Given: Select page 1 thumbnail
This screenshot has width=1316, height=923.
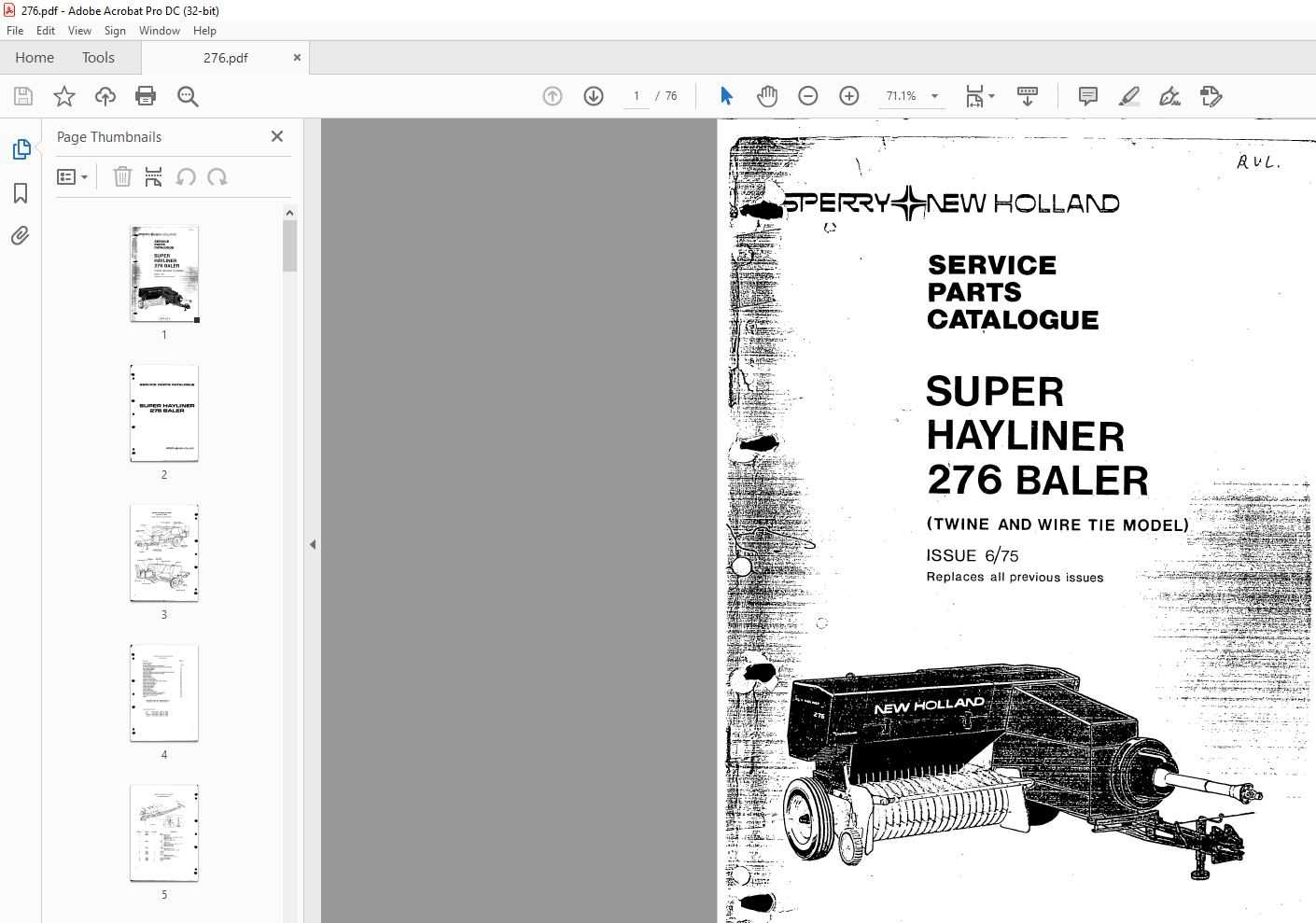Looking at the screenshot, I should click(164, 274).
